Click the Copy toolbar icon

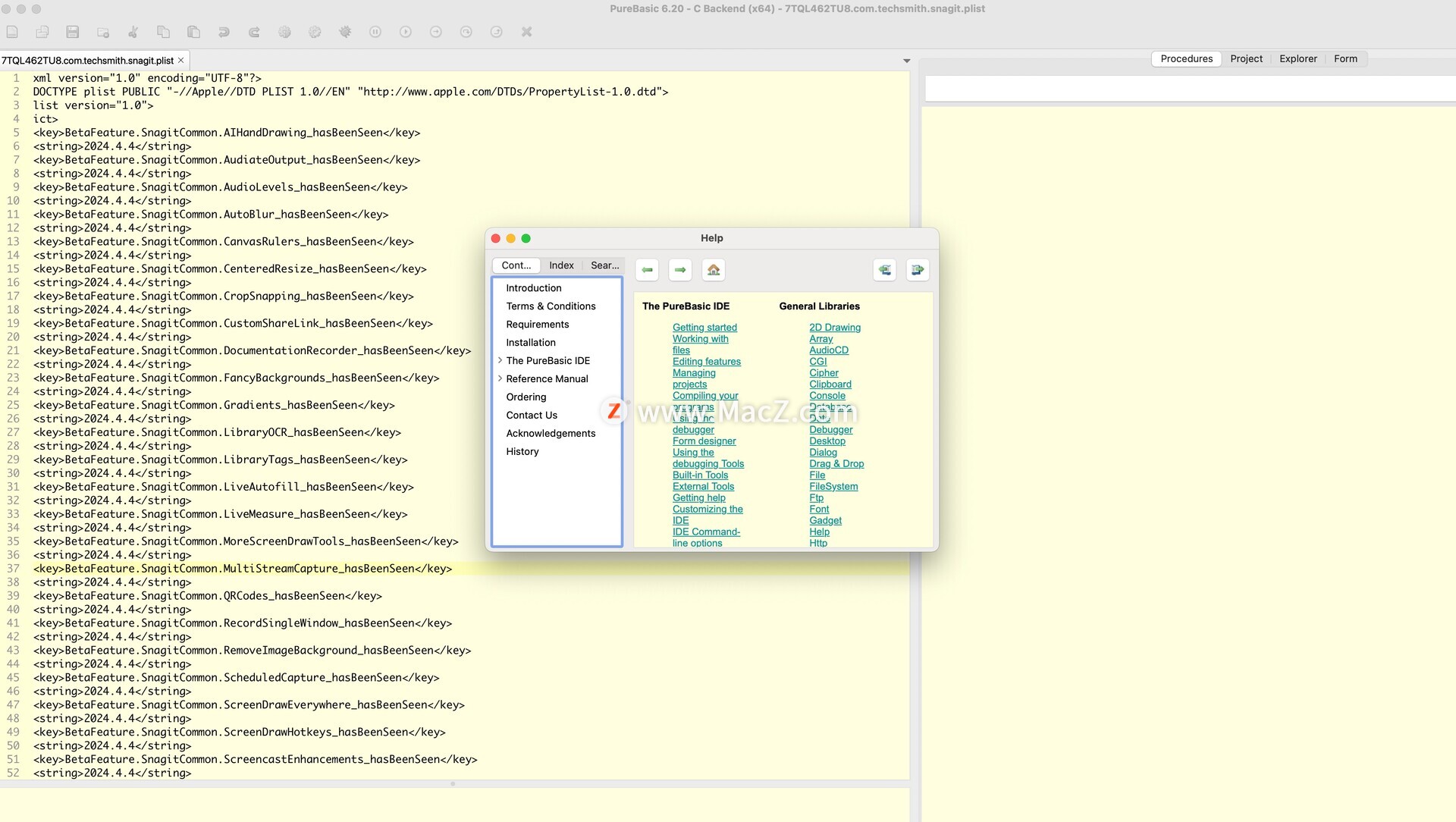(164, 32)
